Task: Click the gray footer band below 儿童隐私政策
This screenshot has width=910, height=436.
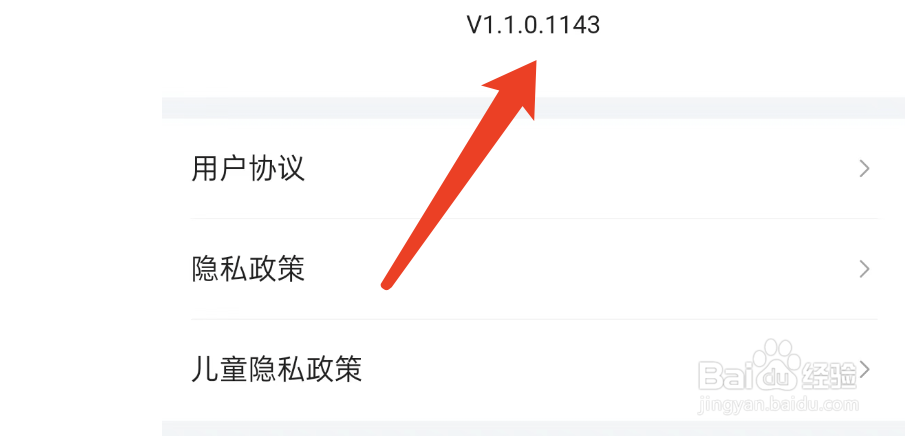Action: [533, 428]
